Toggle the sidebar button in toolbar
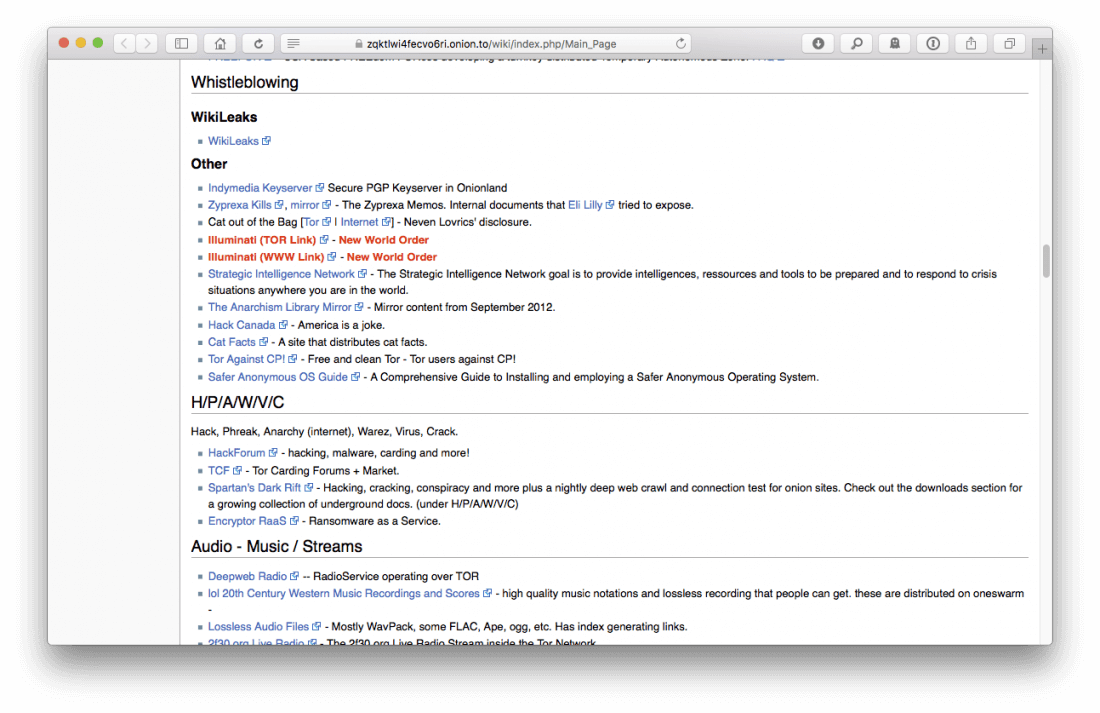1100x713 pixels. (182, 43)
